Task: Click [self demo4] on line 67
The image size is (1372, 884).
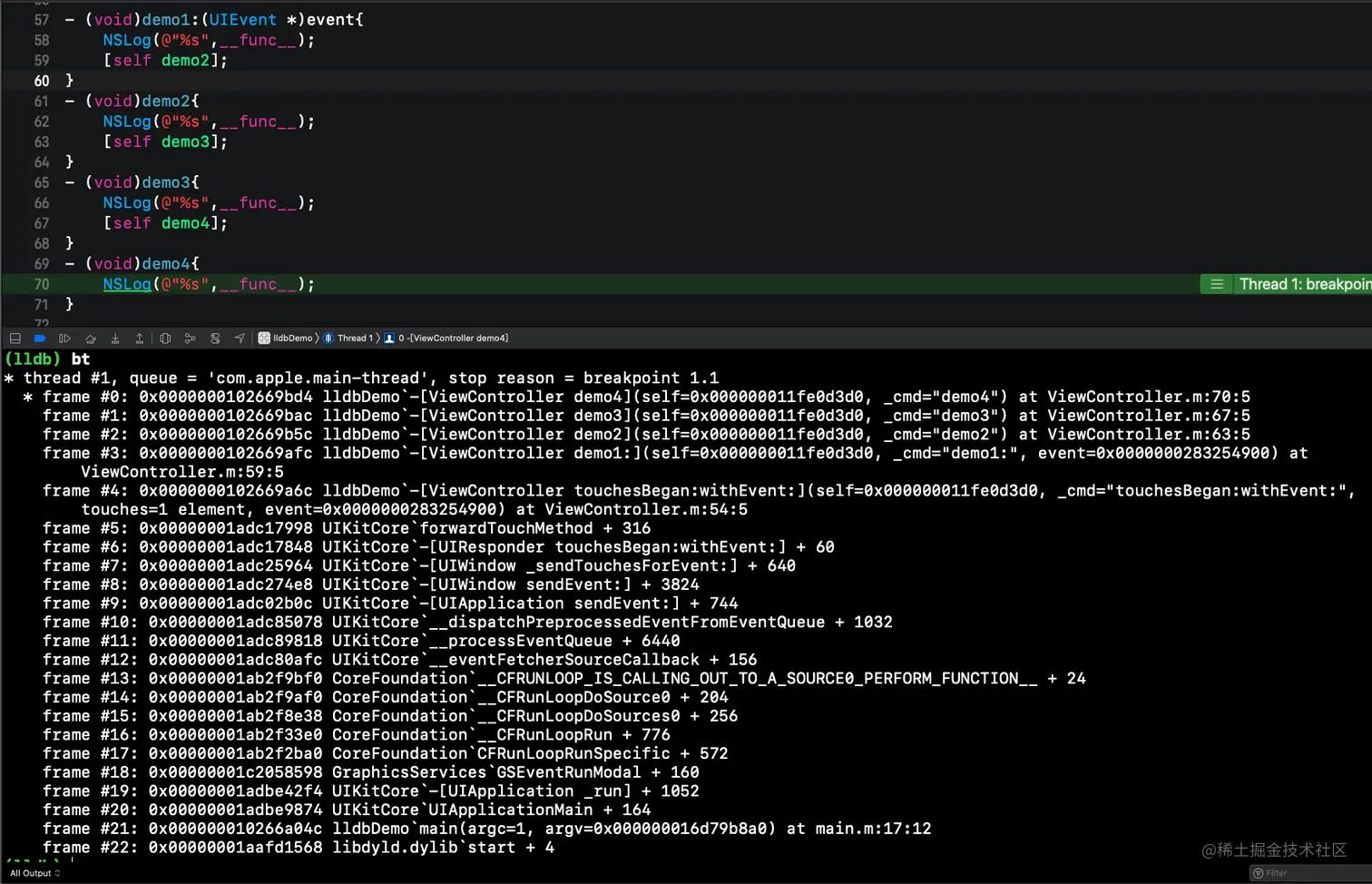Action: tap(165, 223)
